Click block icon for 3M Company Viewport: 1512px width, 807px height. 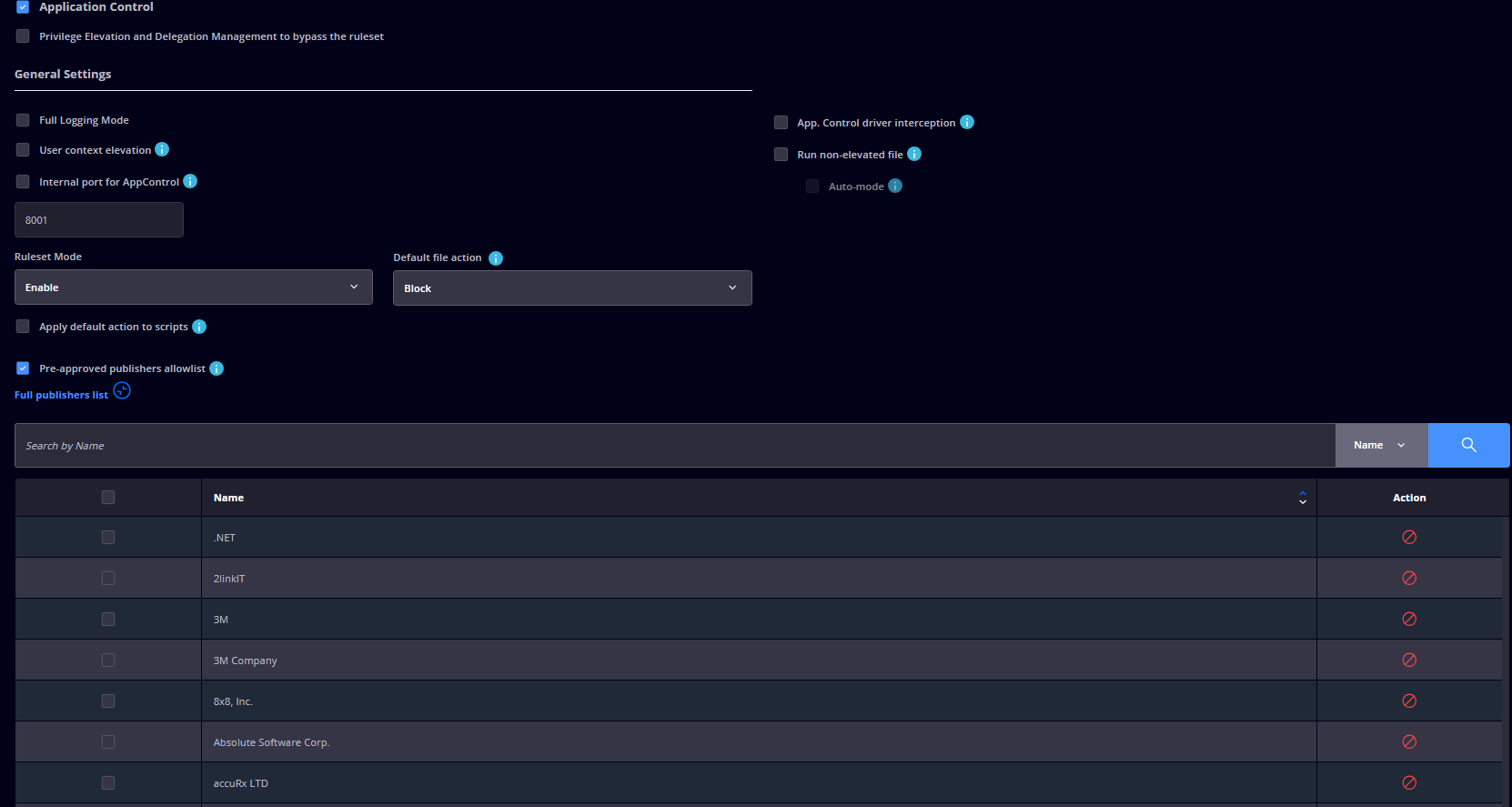pos(1409,660)
